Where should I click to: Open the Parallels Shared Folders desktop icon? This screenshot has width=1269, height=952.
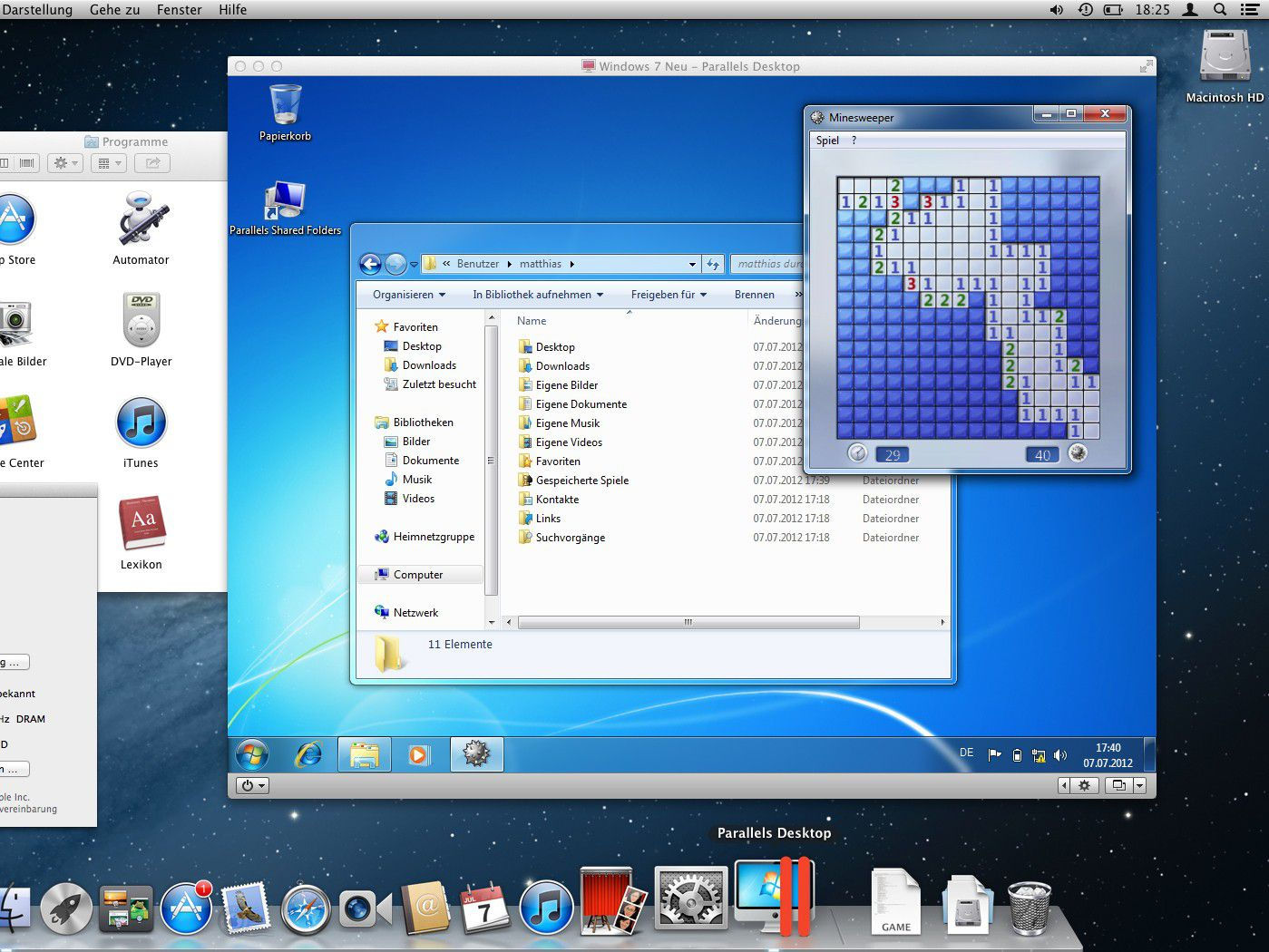285,208
